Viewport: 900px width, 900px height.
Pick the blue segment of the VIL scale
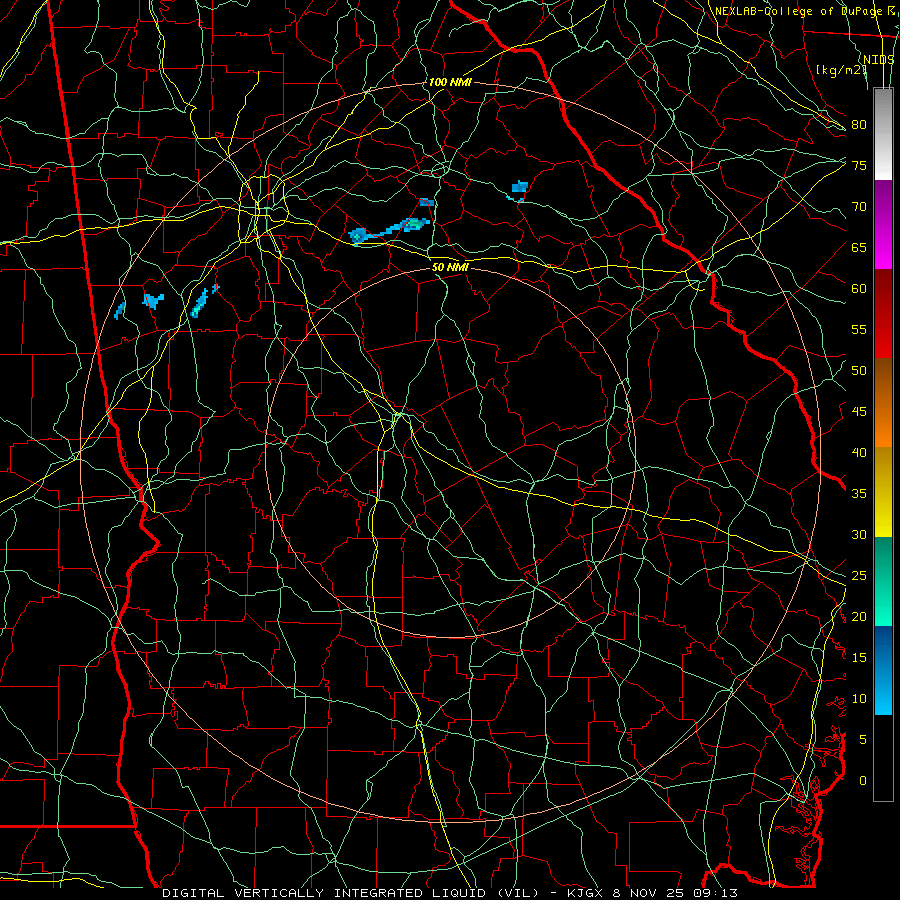(x=883, y=670)
